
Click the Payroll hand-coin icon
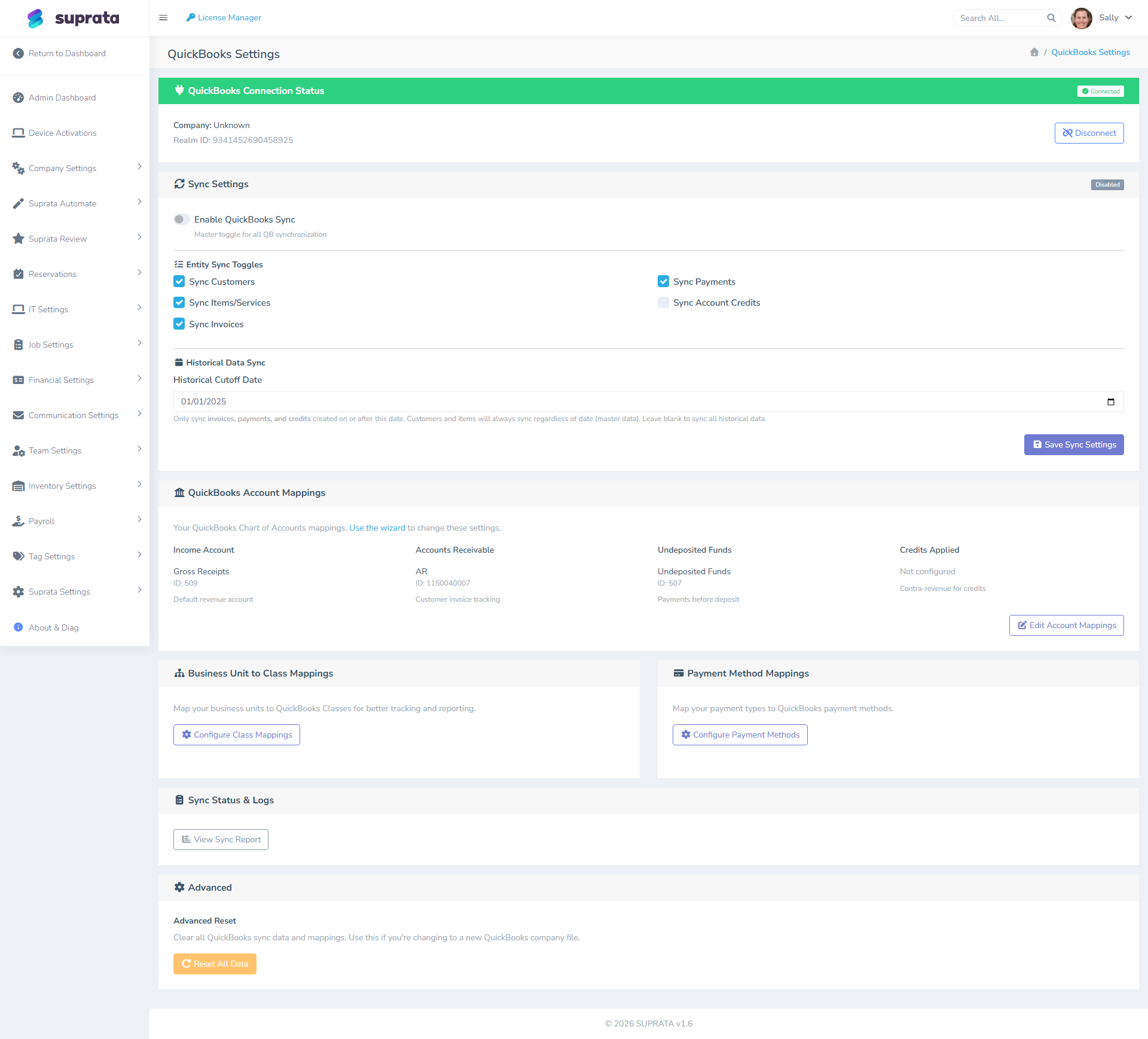[19, 521]
